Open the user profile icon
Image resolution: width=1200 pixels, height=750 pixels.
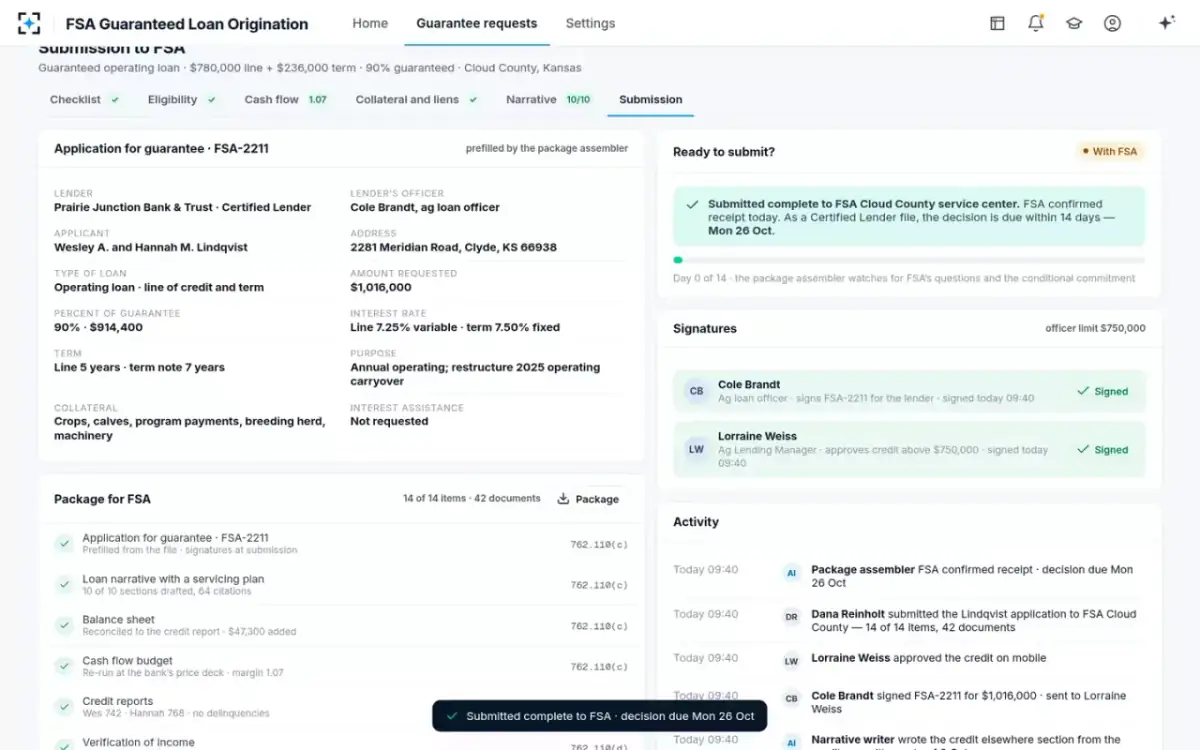pos(1112,23)
